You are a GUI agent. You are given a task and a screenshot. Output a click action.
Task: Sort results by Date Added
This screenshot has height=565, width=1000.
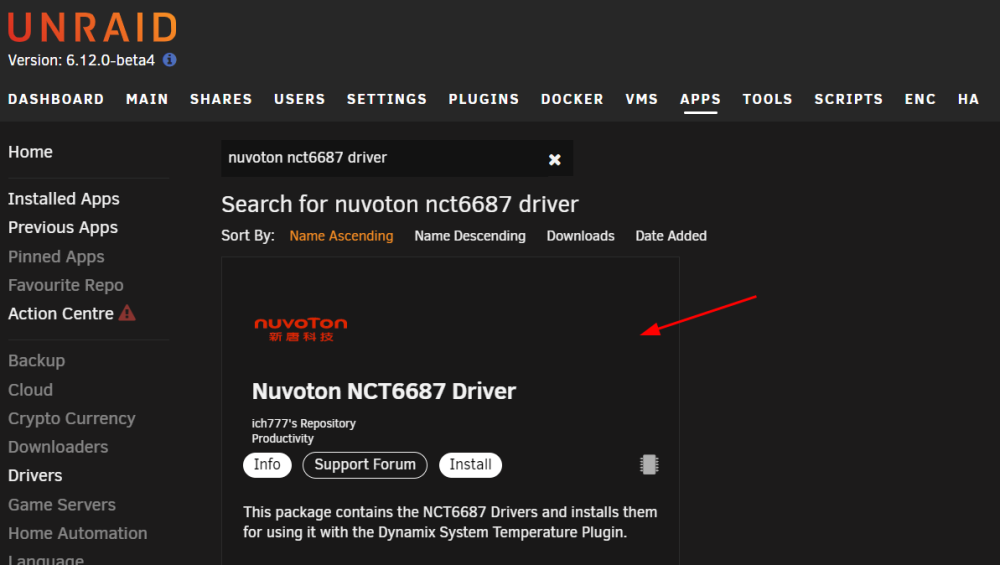671,236
